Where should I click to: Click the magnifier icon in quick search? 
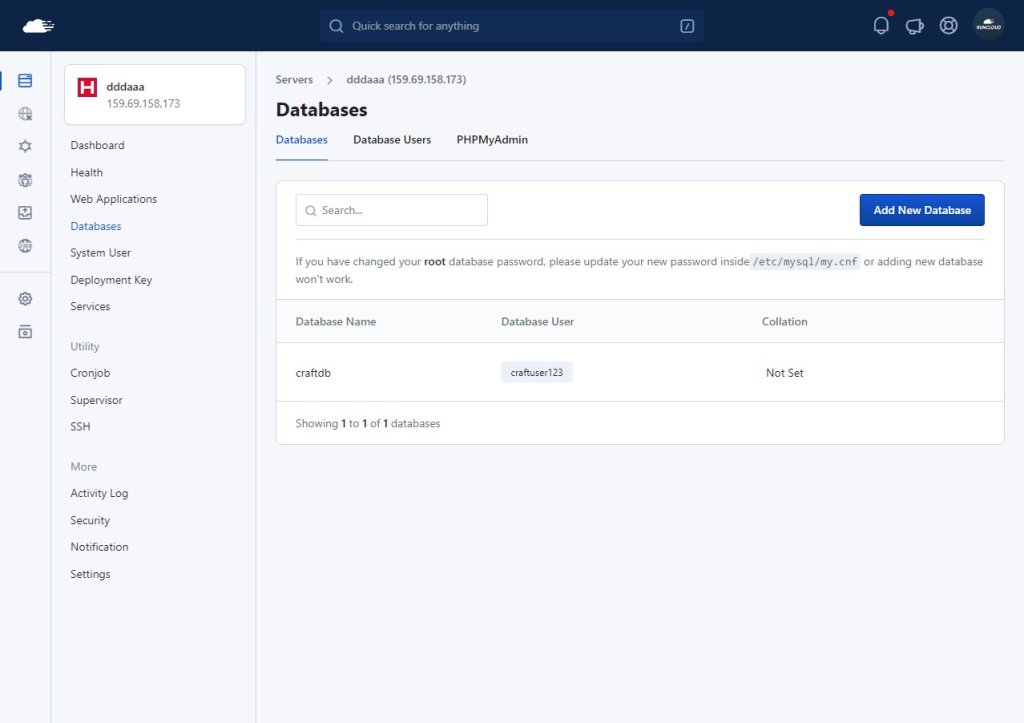tap(336, 26)
